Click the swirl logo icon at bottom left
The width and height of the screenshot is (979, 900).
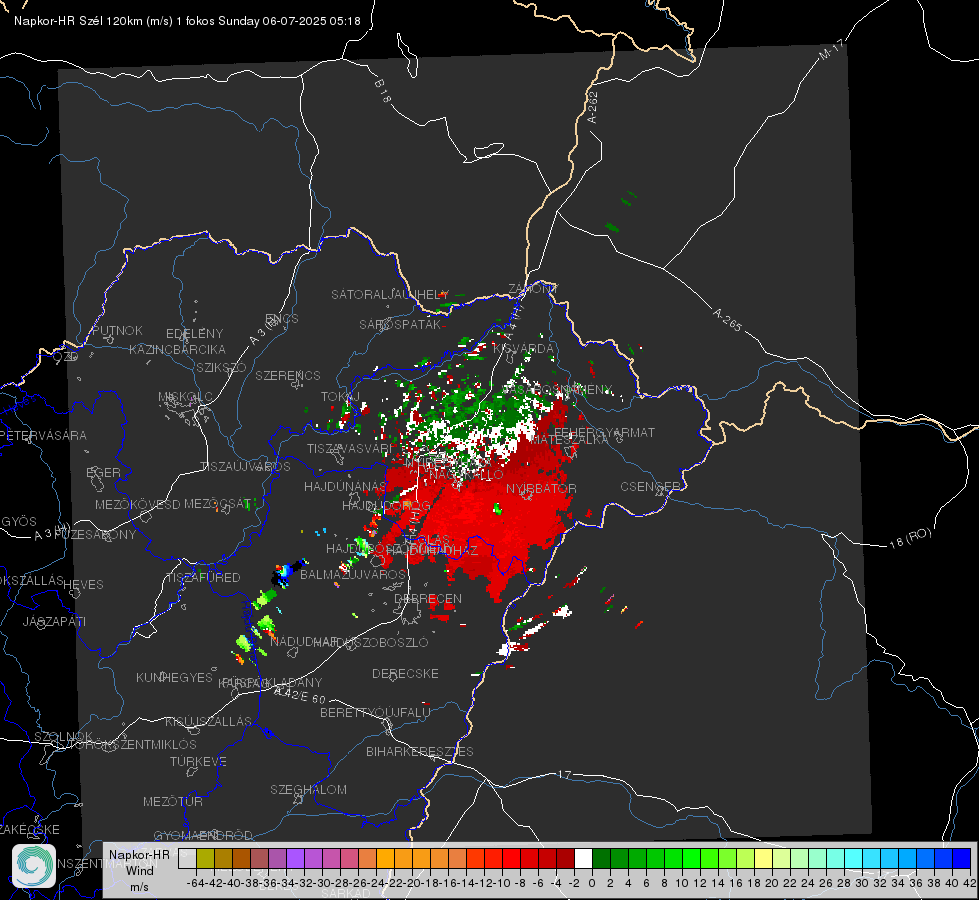34,866
